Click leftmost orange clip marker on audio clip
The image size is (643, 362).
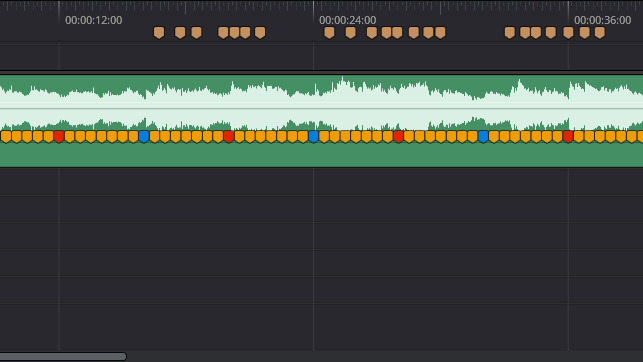point(6,137)
